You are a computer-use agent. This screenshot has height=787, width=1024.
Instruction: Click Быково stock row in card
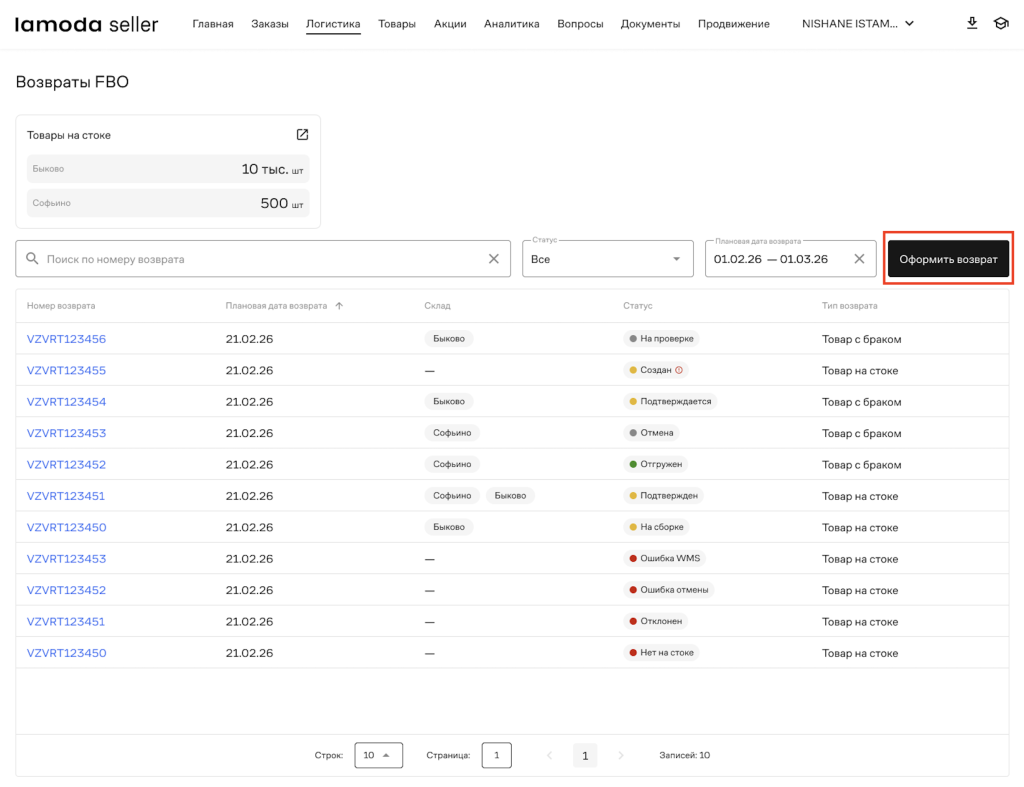tap(168, 169)
